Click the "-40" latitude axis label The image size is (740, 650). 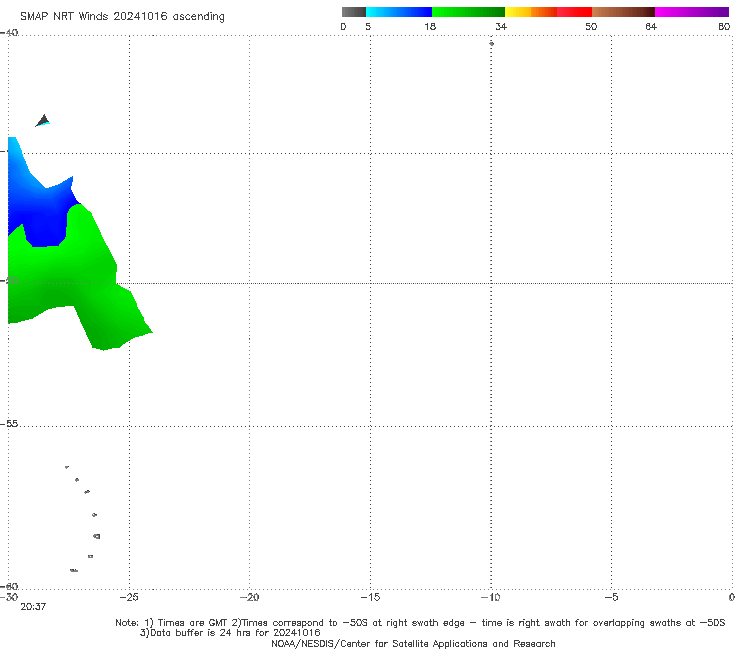[x=9, y=33]
